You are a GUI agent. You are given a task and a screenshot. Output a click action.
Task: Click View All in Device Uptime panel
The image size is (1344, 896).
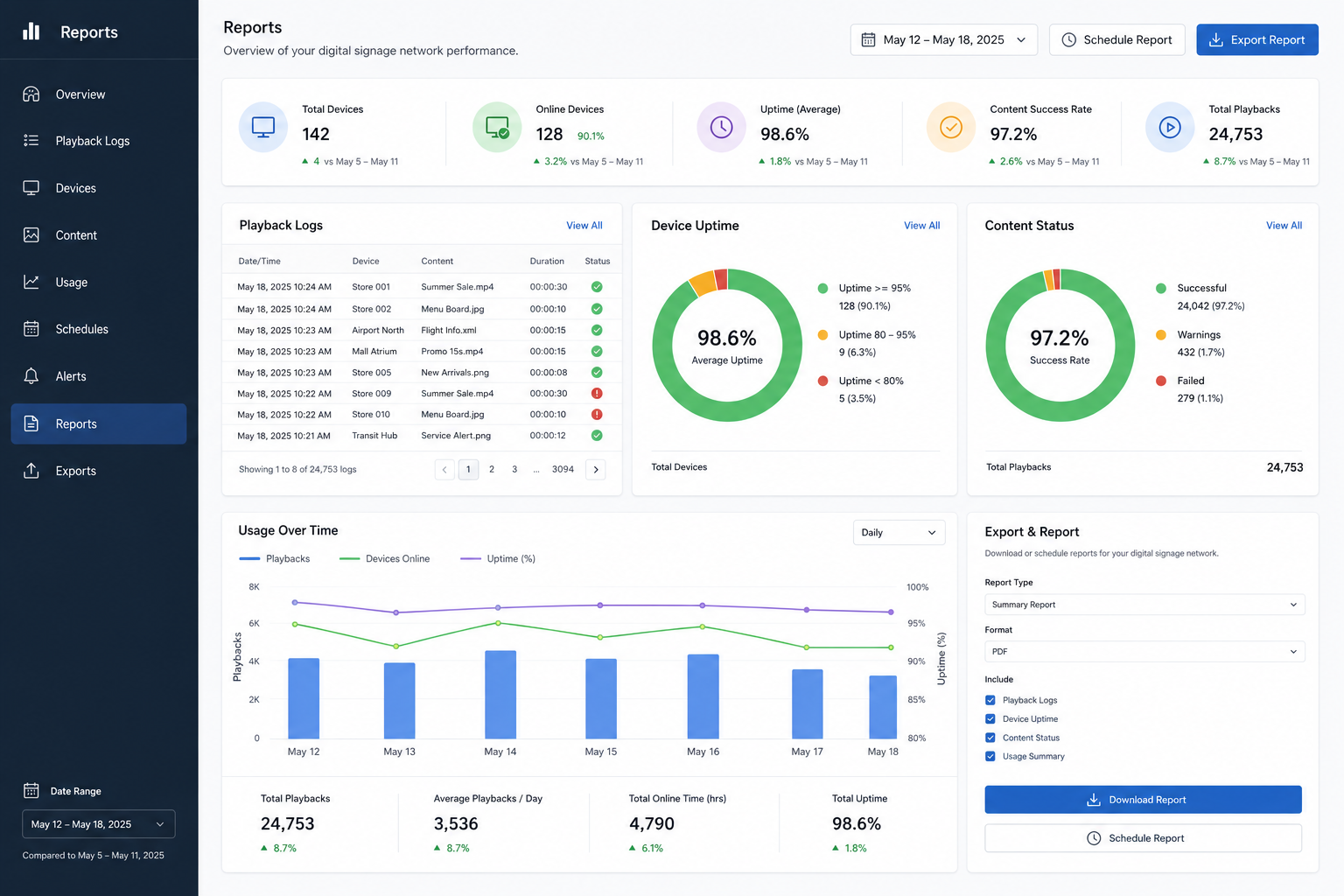pyautogui.click(x=922, y=225)
